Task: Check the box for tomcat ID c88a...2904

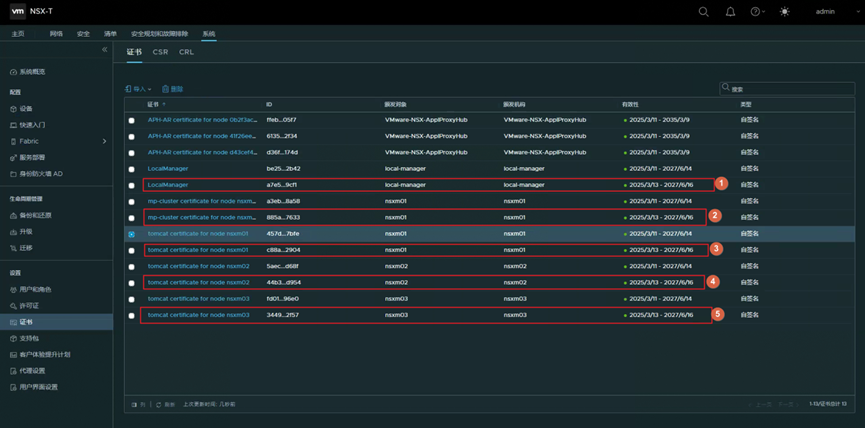Action: [x=131, y=250]
